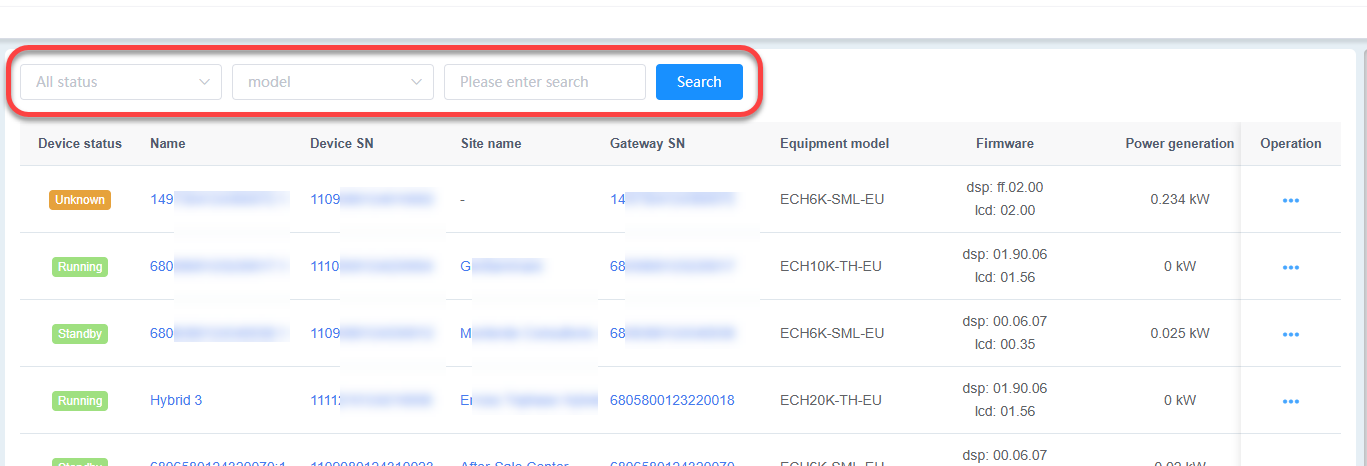The height and width of the screenshot is (466, 1367).
Task: Click the Gateway SN column header
Action: tap(647, 143)
